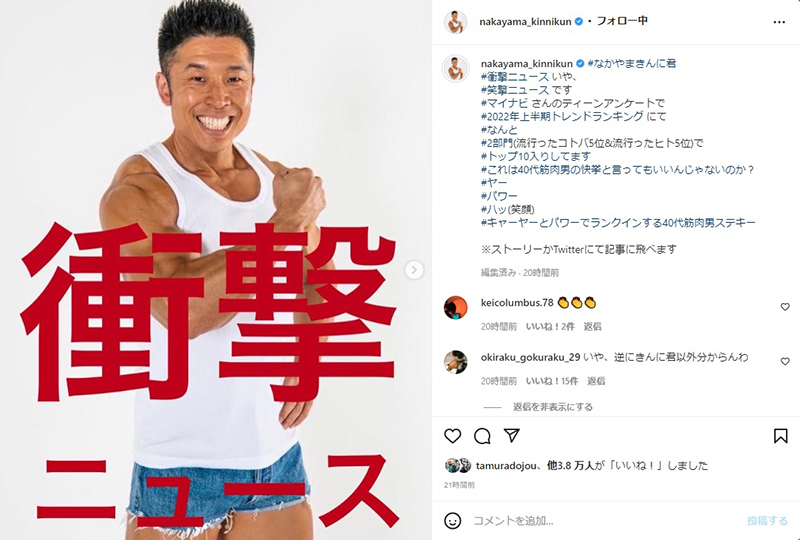800x540 pixels.
Task: Go to the next image in the carousel
Action: coord(414,269)
